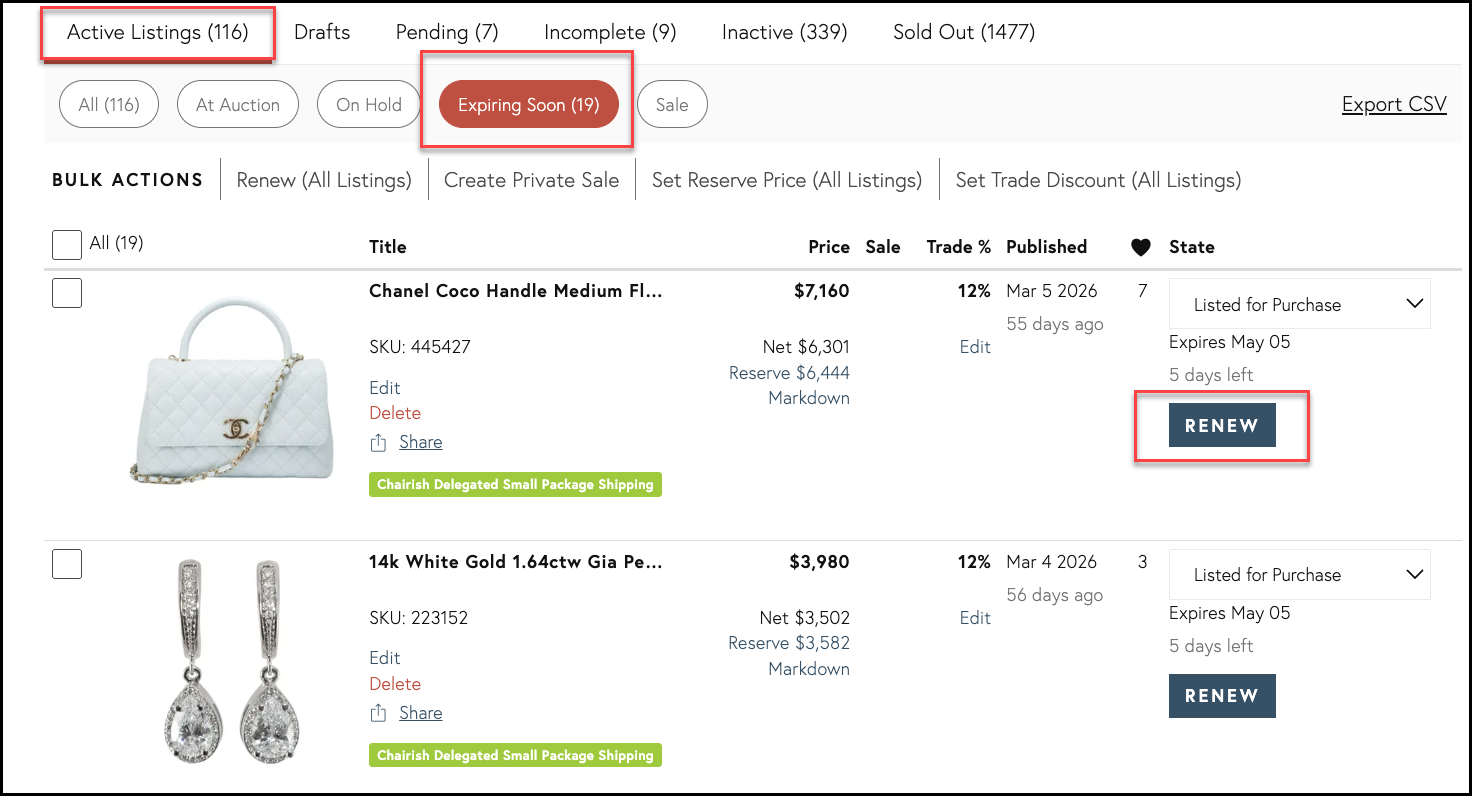
Task: Click Export CSV link
Action: pos(1394,104)
